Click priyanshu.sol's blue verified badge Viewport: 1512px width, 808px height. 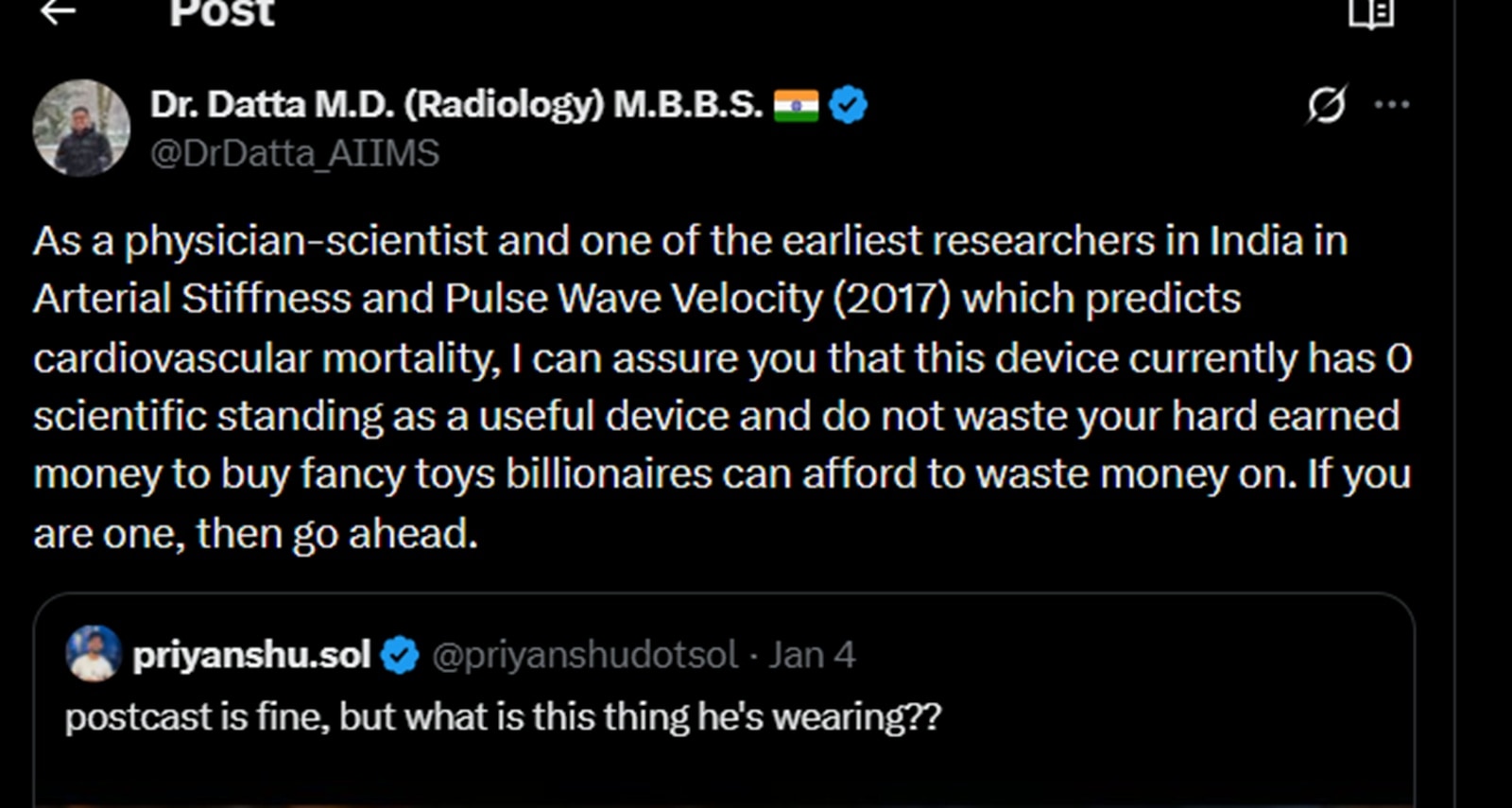pos(400,655)
